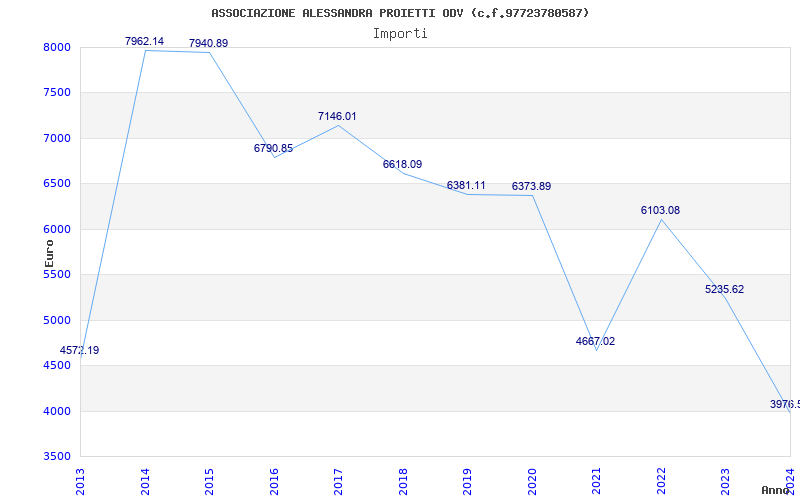Click x-axis year 2016

coord(274,482)
